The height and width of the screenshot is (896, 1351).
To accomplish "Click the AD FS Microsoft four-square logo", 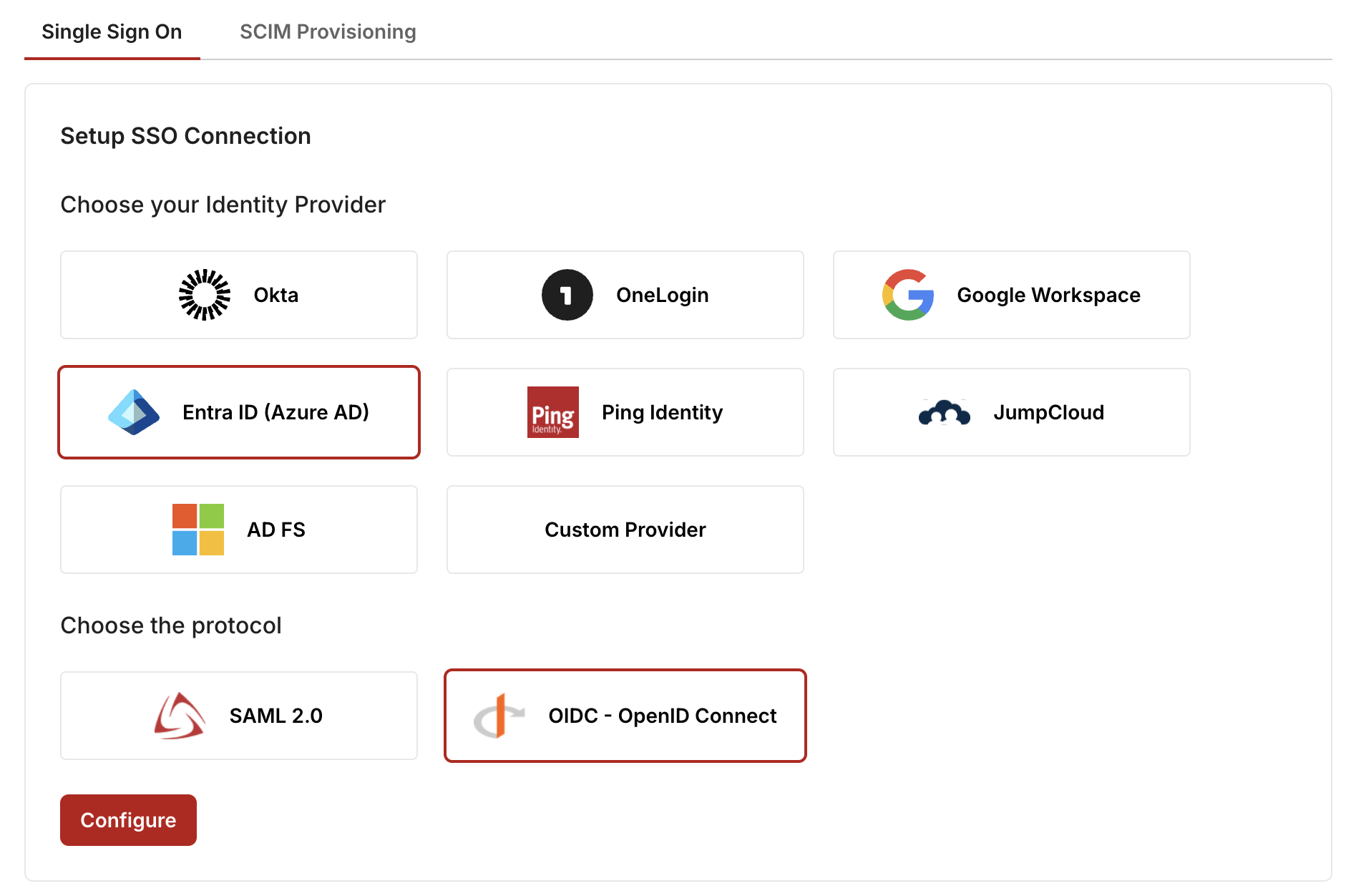I will [198, 530].
